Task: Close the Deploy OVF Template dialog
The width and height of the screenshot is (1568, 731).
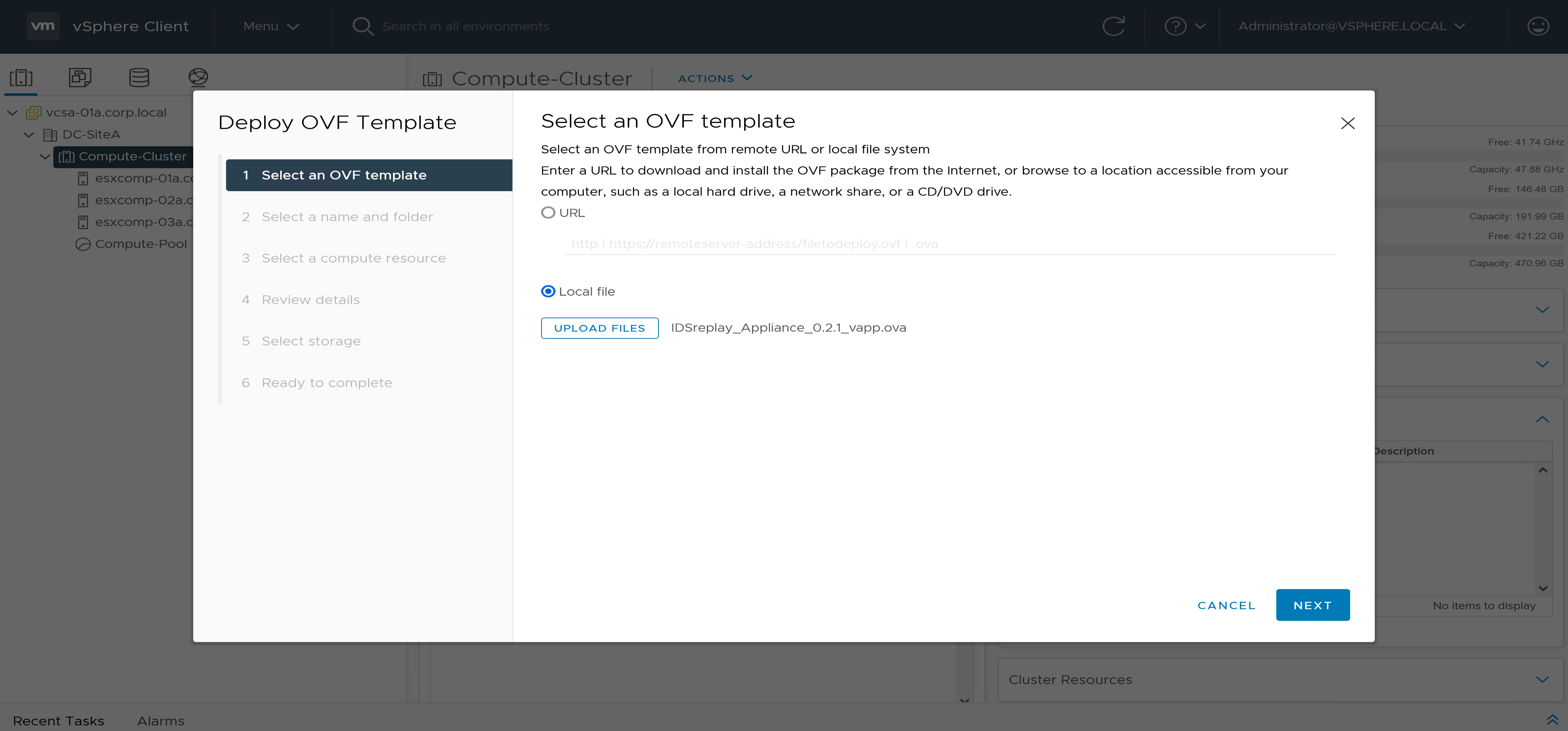Action: pyautogui.click(x=1348, y=123)
